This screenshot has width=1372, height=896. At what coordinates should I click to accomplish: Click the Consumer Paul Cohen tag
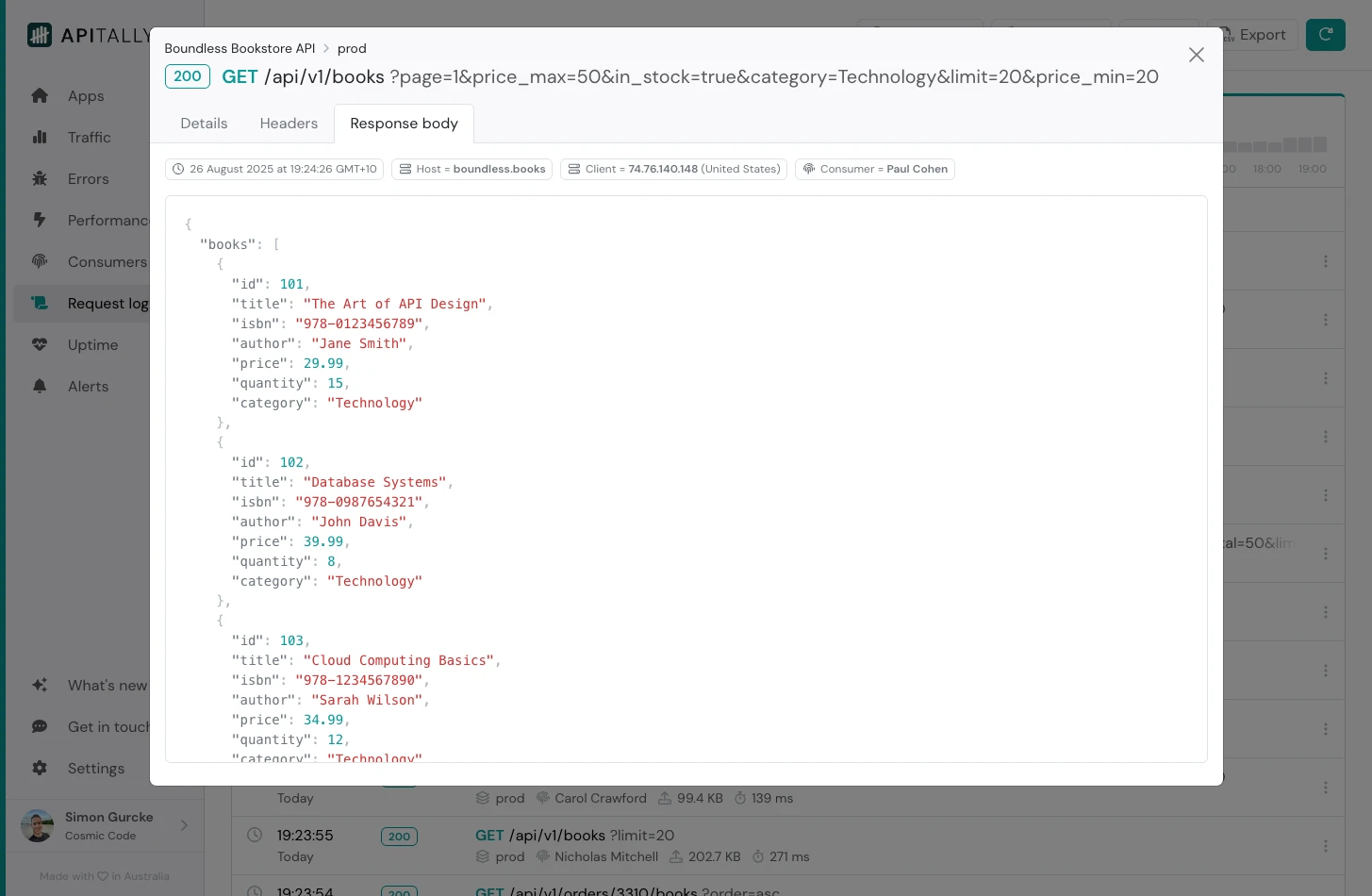tap(874, 169)
